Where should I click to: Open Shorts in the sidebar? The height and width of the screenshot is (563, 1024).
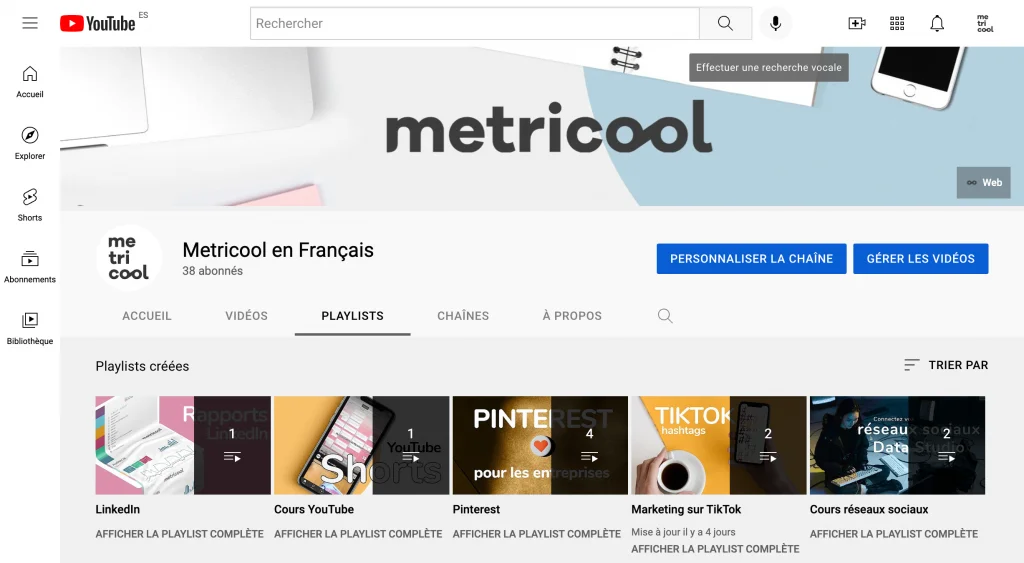pos(30,205)
